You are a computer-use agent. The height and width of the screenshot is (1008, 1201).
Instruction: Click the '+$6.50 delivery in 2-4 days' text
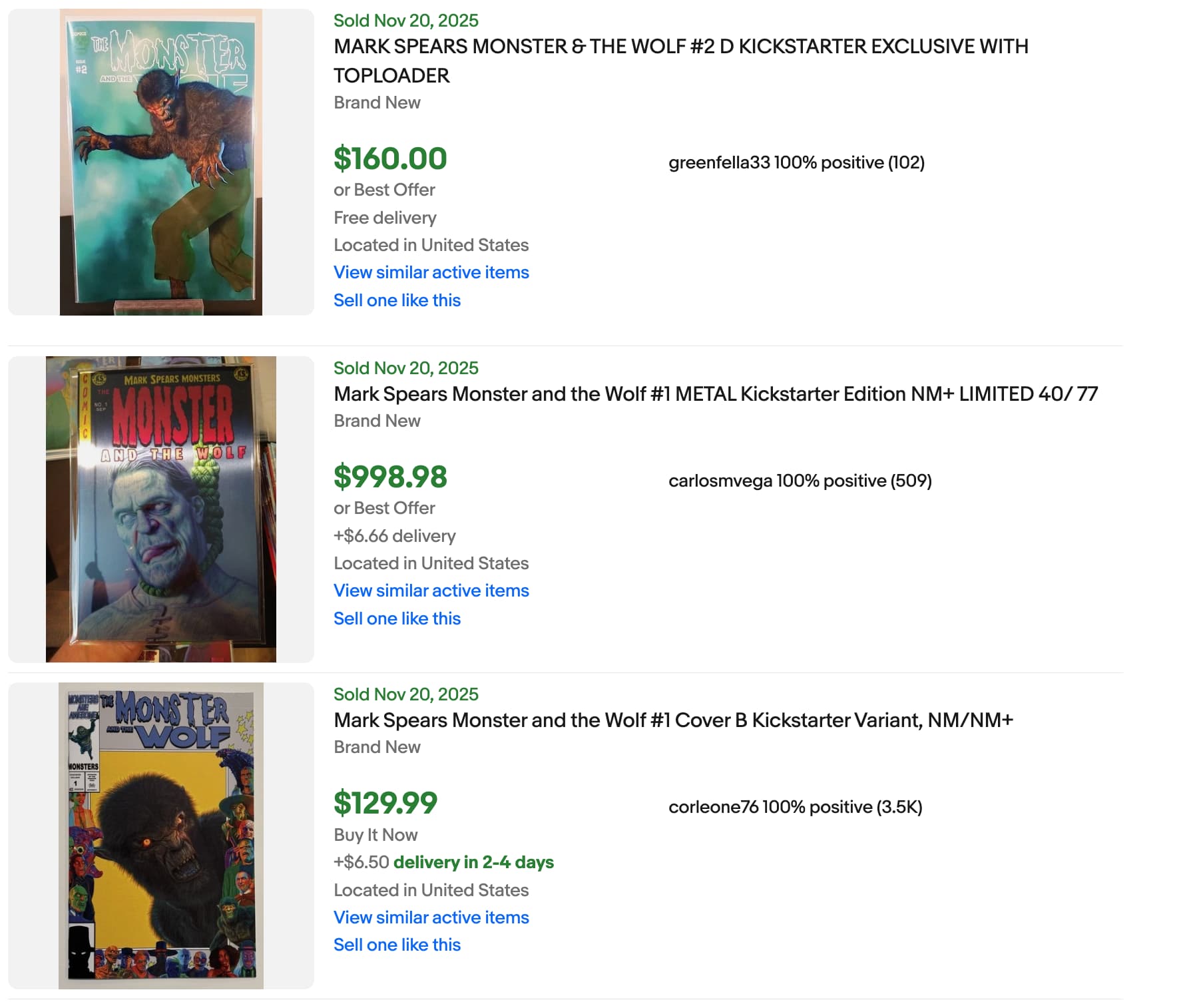[443, 862]
